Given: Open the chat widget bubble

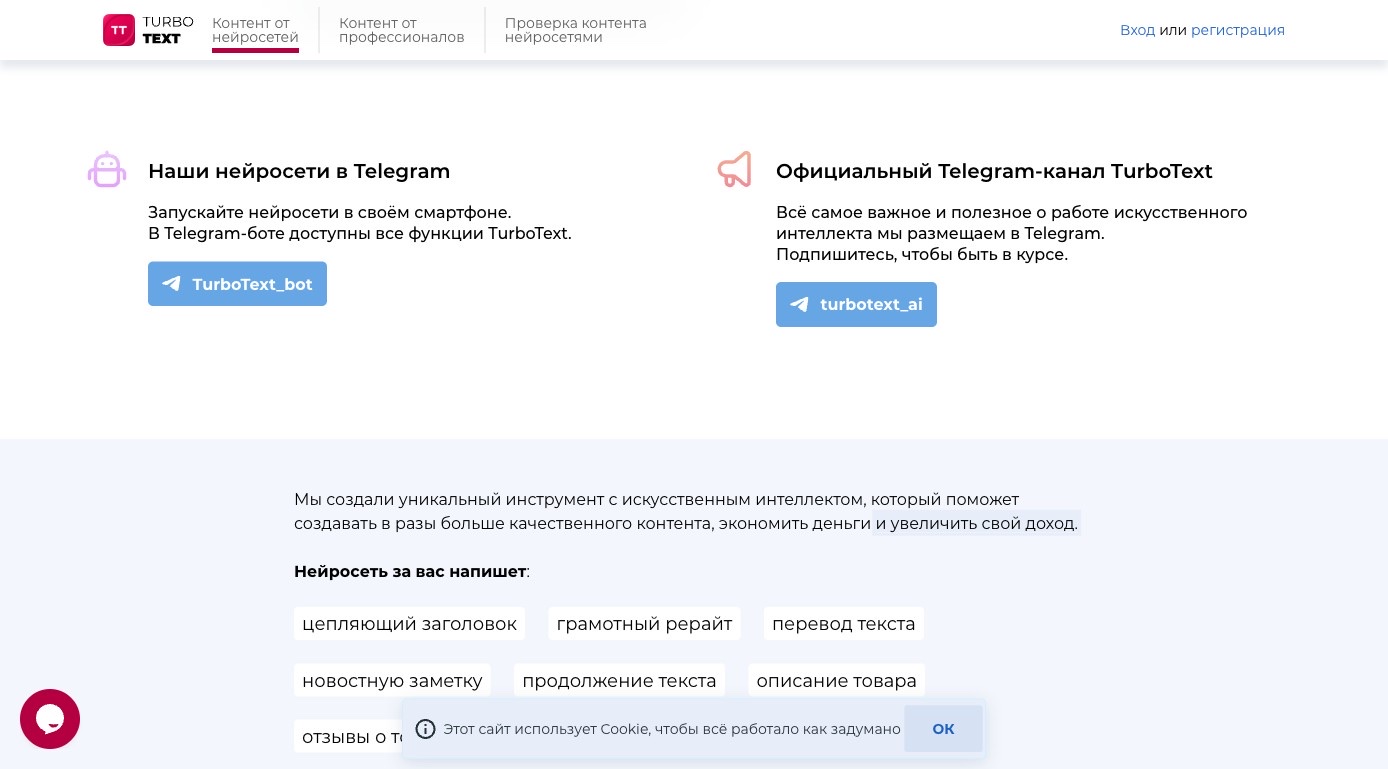Looking at the screenshot, I should click(x=50, y=719).
